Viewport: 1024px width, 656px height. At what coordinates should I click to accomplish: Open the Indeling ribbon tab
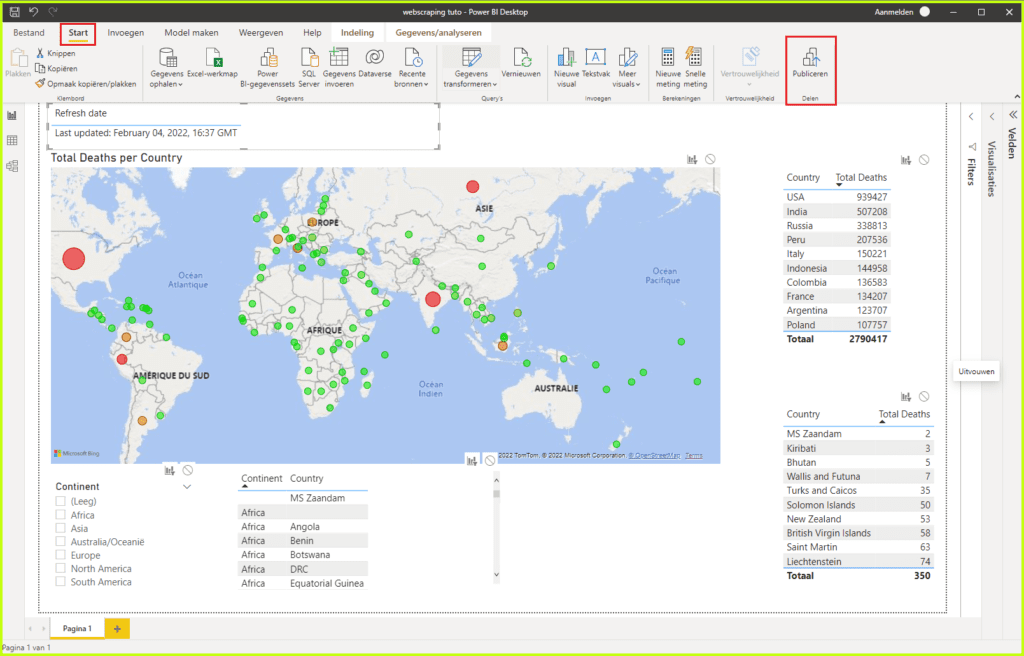click(357, 33)
